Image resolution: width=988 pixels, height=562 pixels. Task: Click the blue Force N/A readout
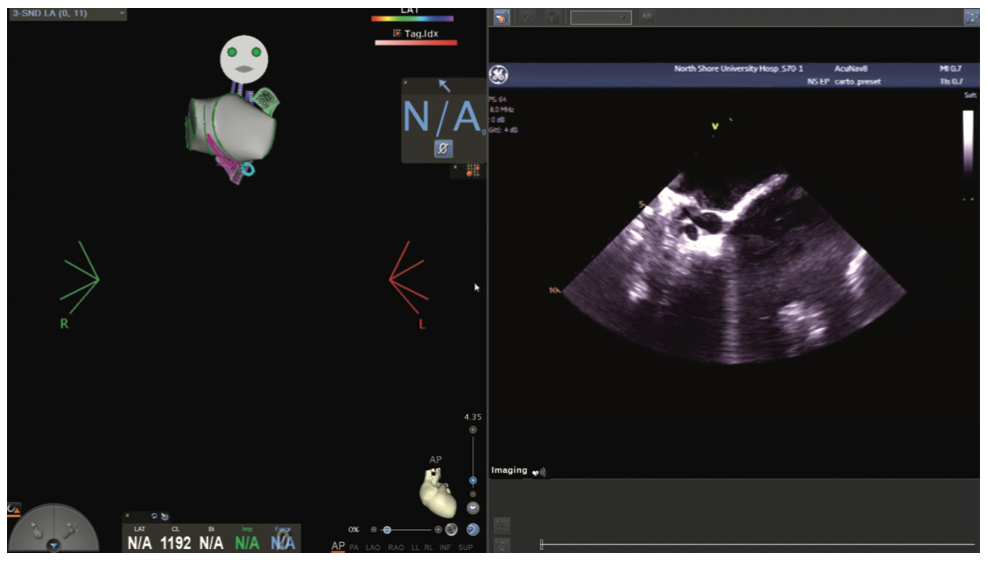pos(283,542)
